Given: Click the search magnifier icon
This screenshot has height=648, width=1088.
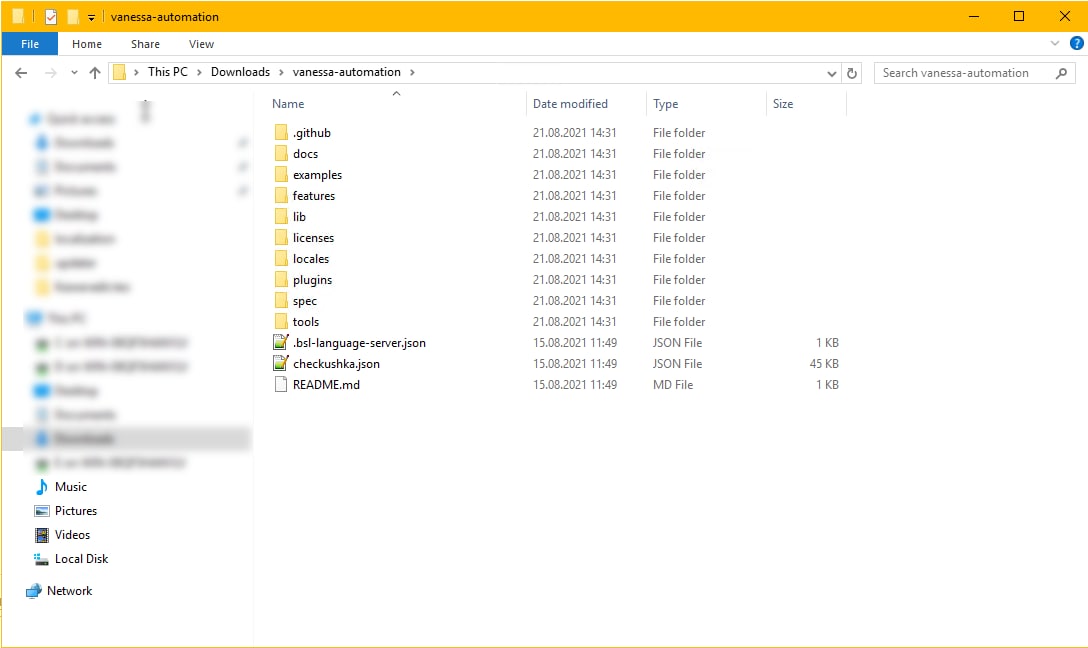Looking at the screenshot, I should (x=1061, y=73).
